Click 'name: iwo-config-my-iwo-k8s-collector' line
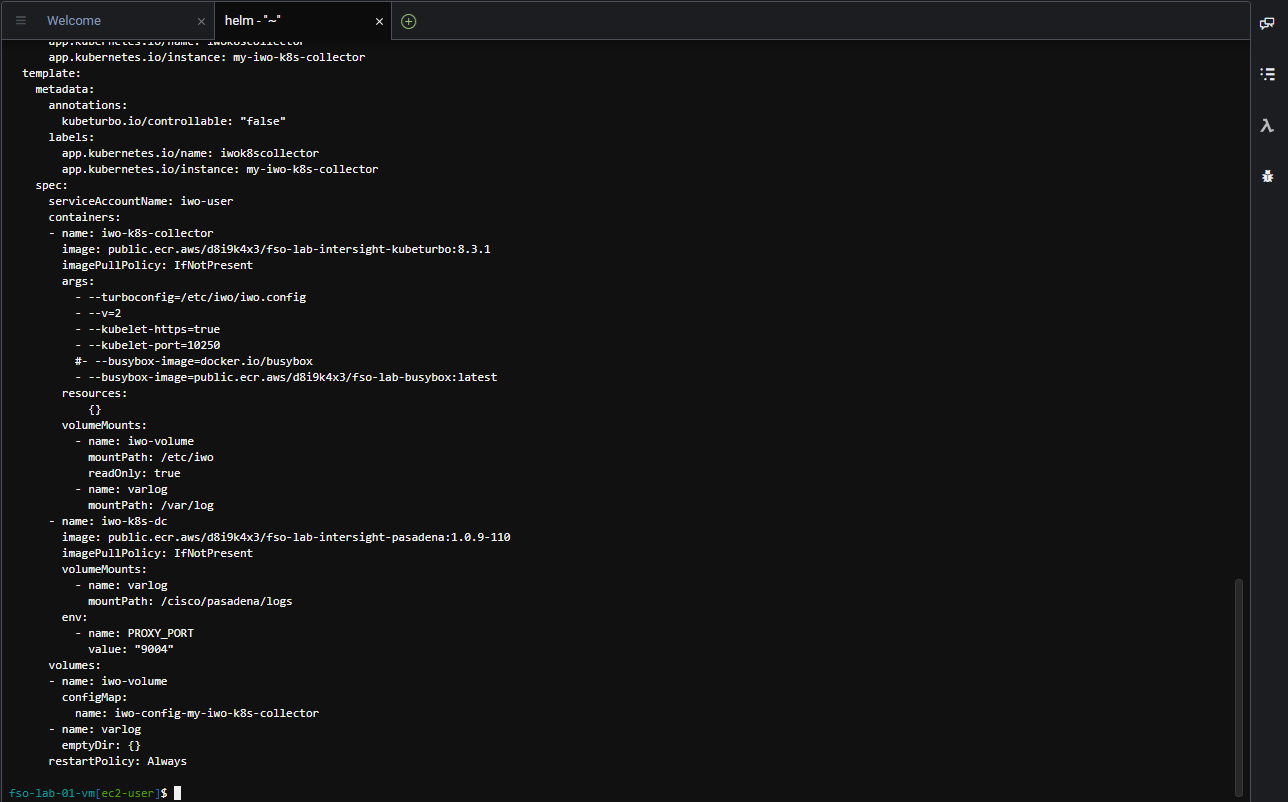Image resolution: width=1288 pixels, height=802 pixels. 197,713
